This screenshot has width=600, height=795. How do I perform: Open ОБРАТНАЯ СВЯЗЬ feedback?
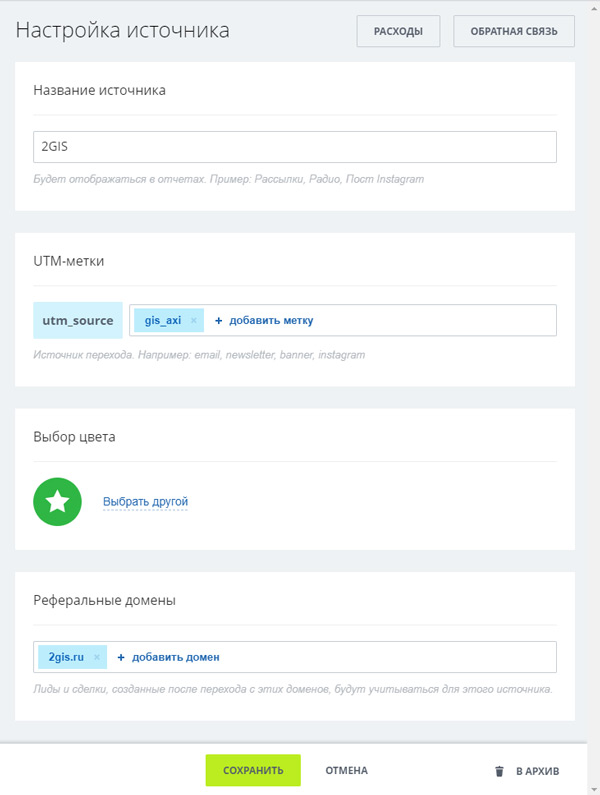tap(513, 32)
